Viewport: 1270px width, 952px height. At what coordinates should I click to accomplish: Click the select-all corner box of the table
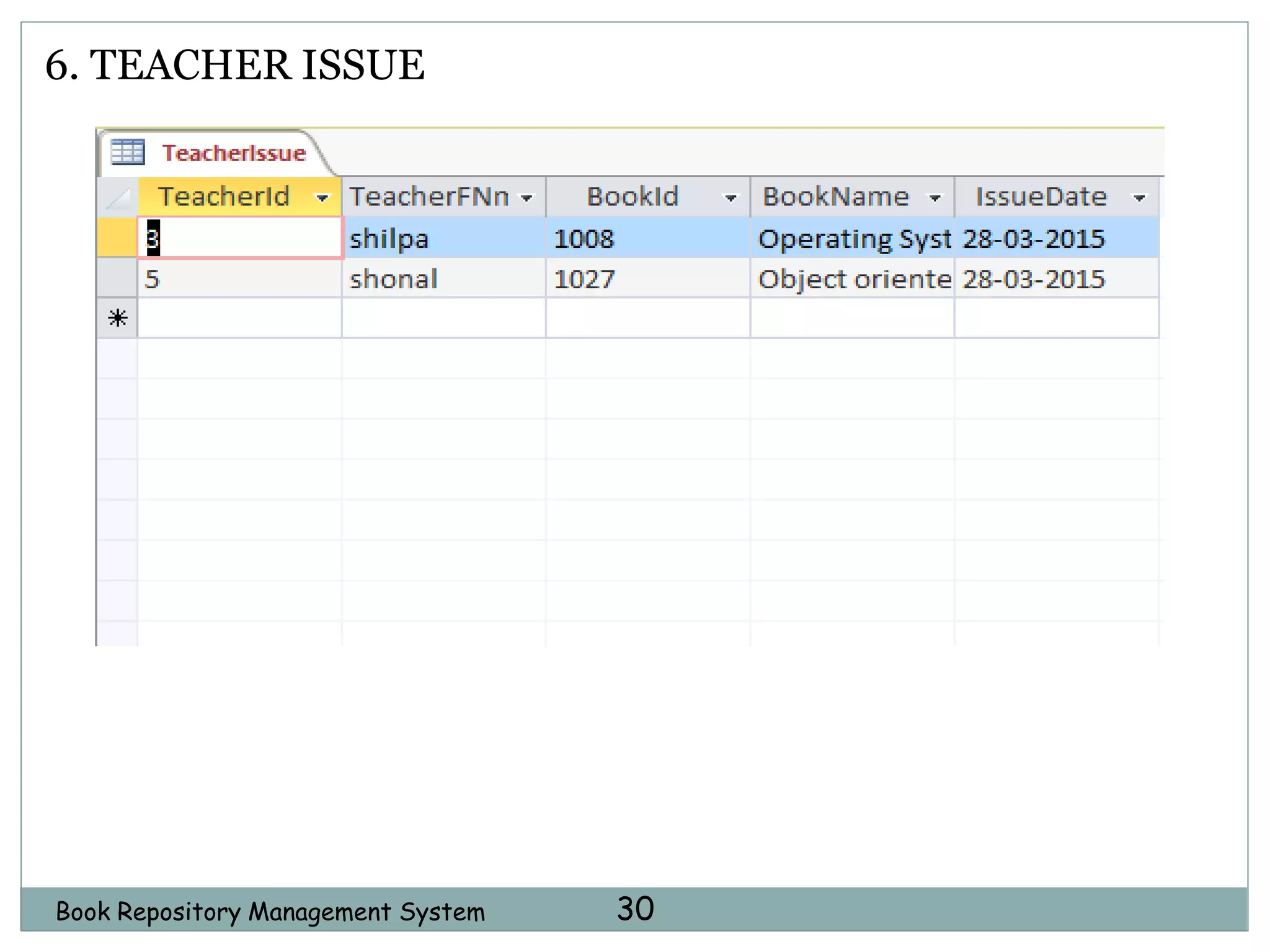point(117,197)
